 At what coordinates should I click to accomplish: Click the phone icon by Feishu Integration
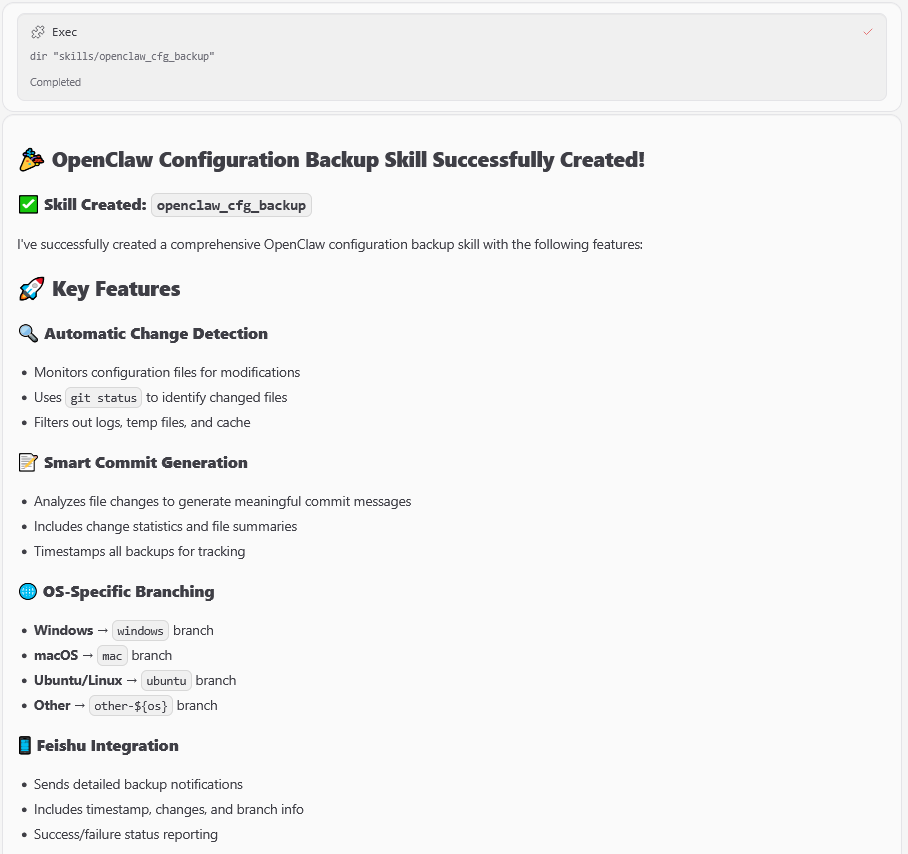[25, 746]
